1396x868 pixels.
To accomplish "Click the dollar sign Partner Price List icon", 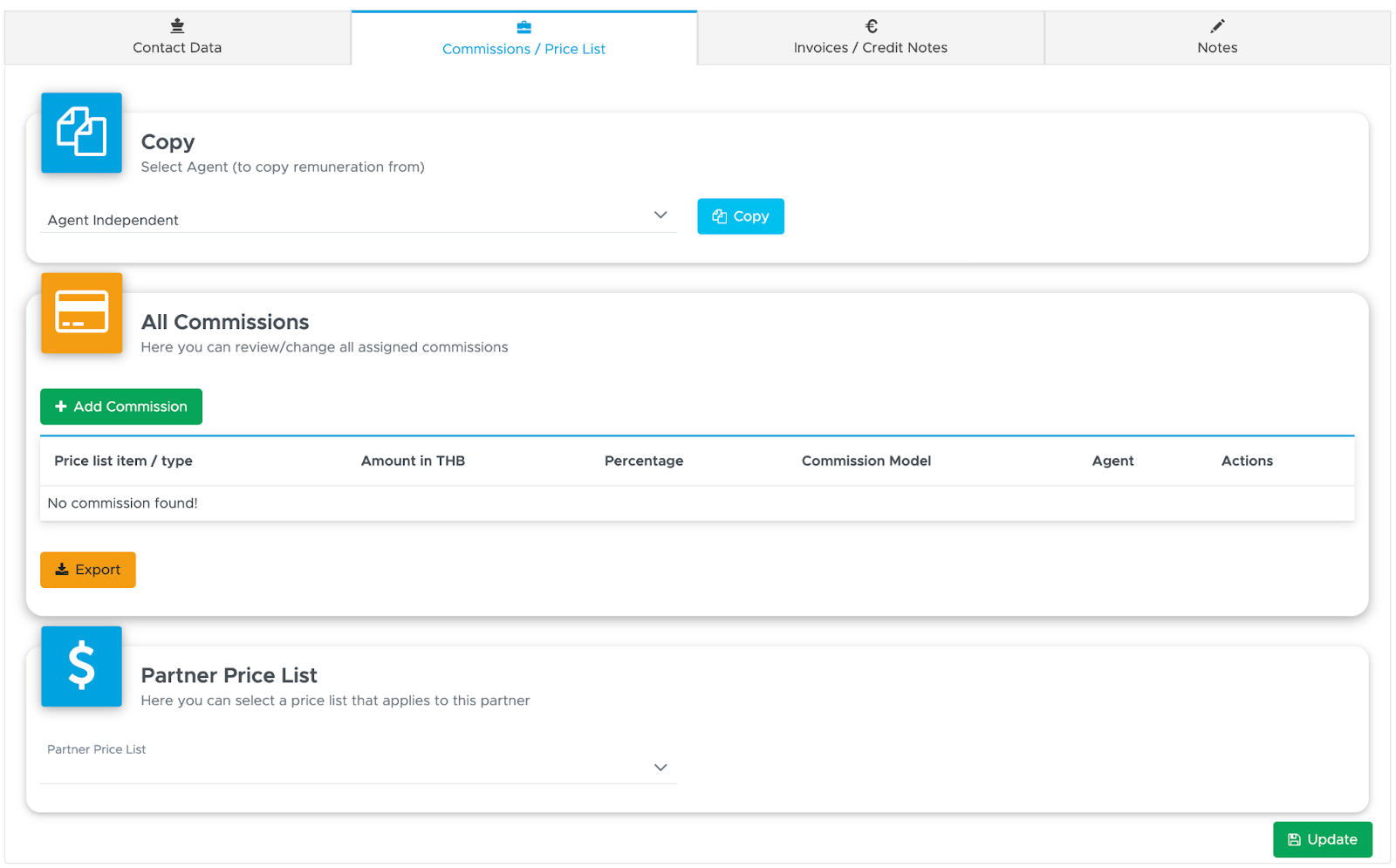I will (81, 666).
